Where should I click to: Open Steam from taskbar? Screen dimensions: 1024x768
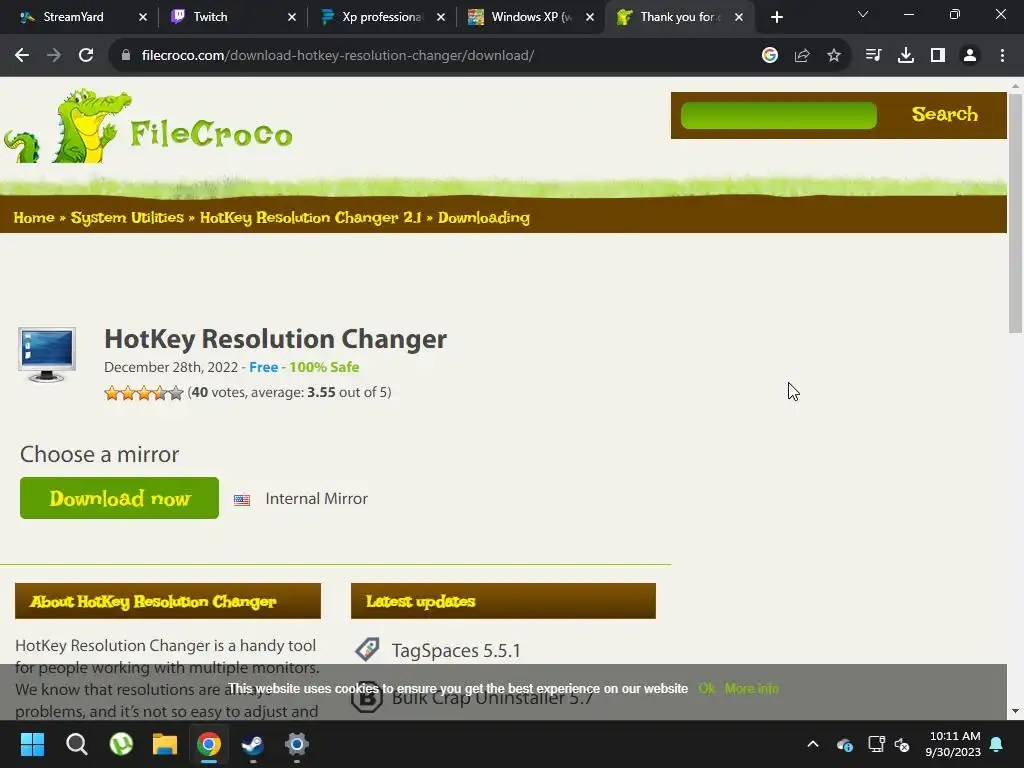tap(253, 744)
